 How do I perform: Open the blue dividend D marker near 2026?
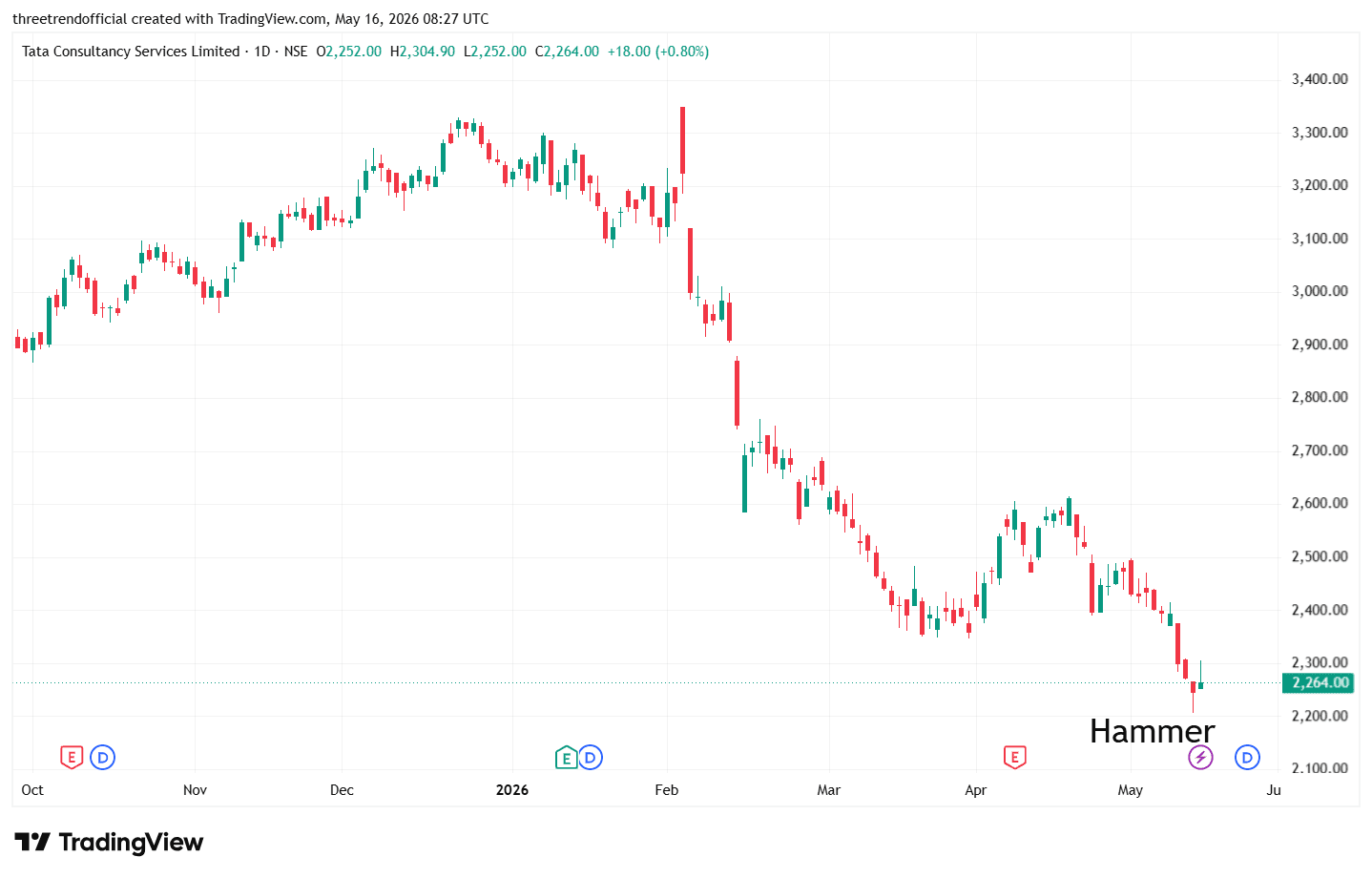[x=591, y=758]
